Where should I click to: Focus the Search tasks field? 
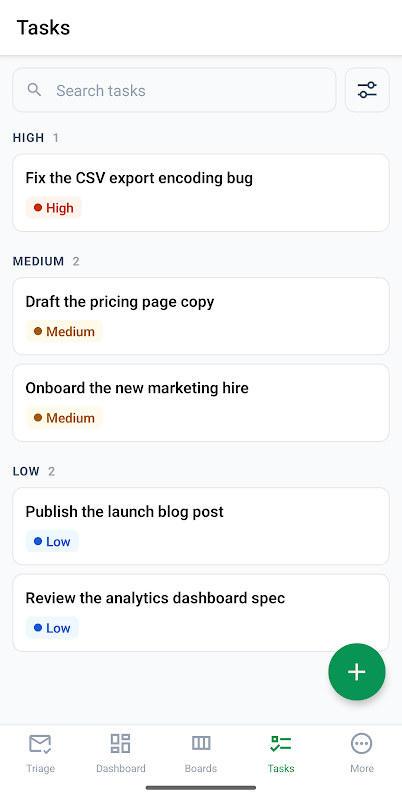pyautogui.click(x=174, y=90)
